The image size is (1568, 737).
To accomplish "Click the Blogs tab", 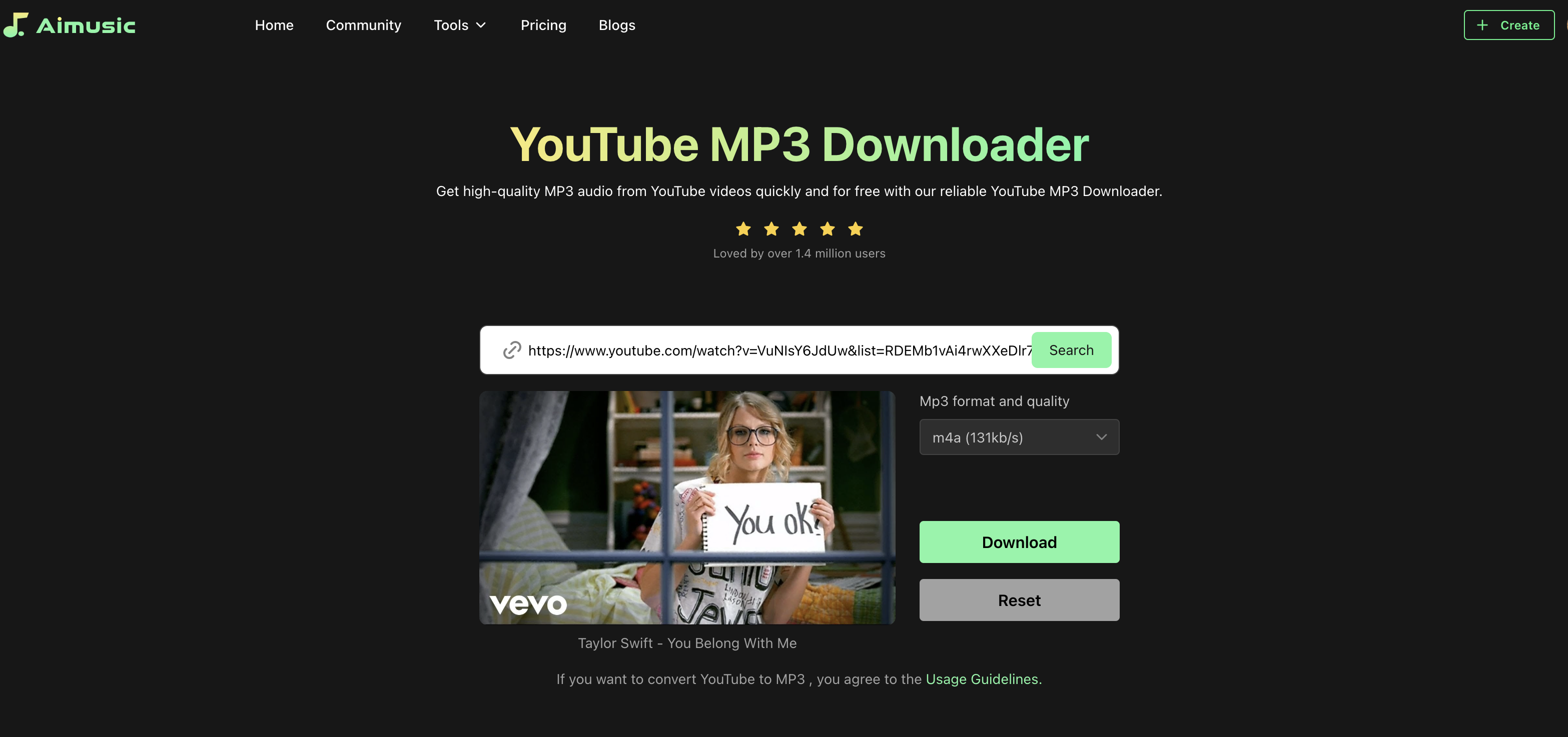I will 617,24.
